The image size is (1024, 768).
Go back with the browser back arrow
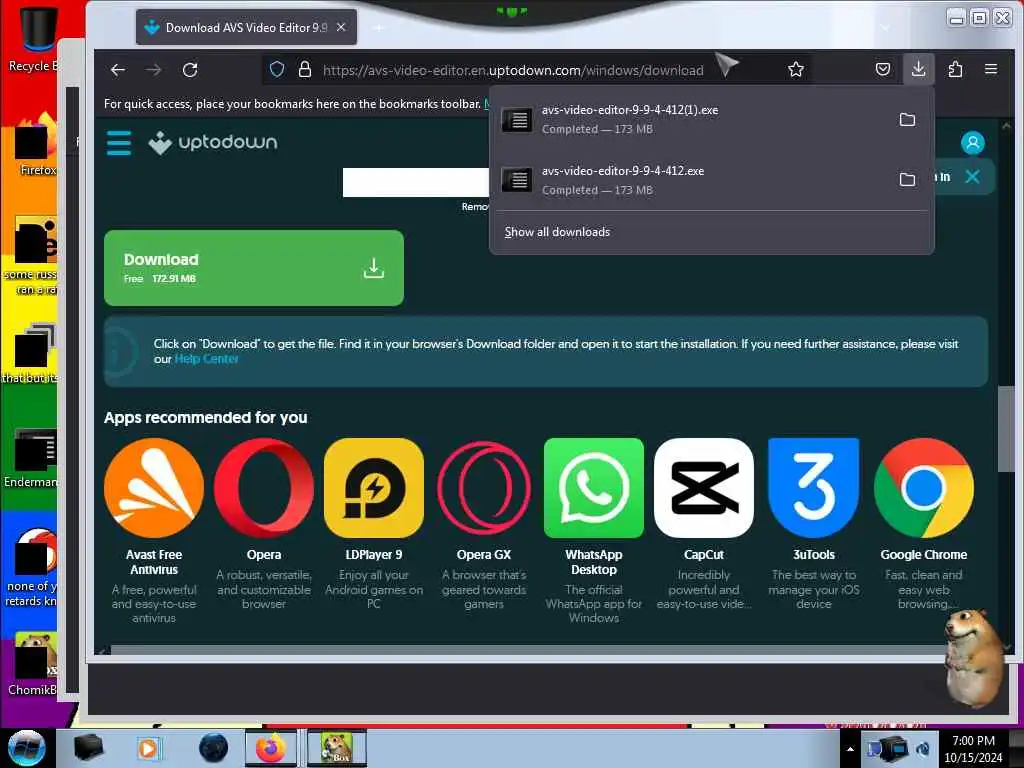pyautogui.click(x=118, y=70)
